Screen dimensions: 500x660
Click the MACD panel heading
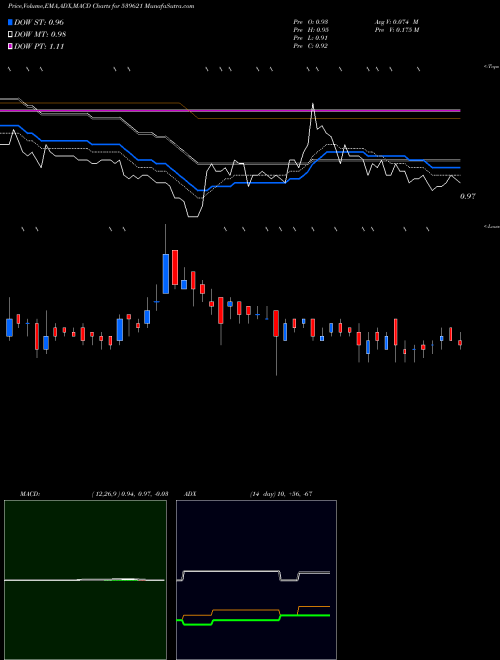click(x=30, y=494)
